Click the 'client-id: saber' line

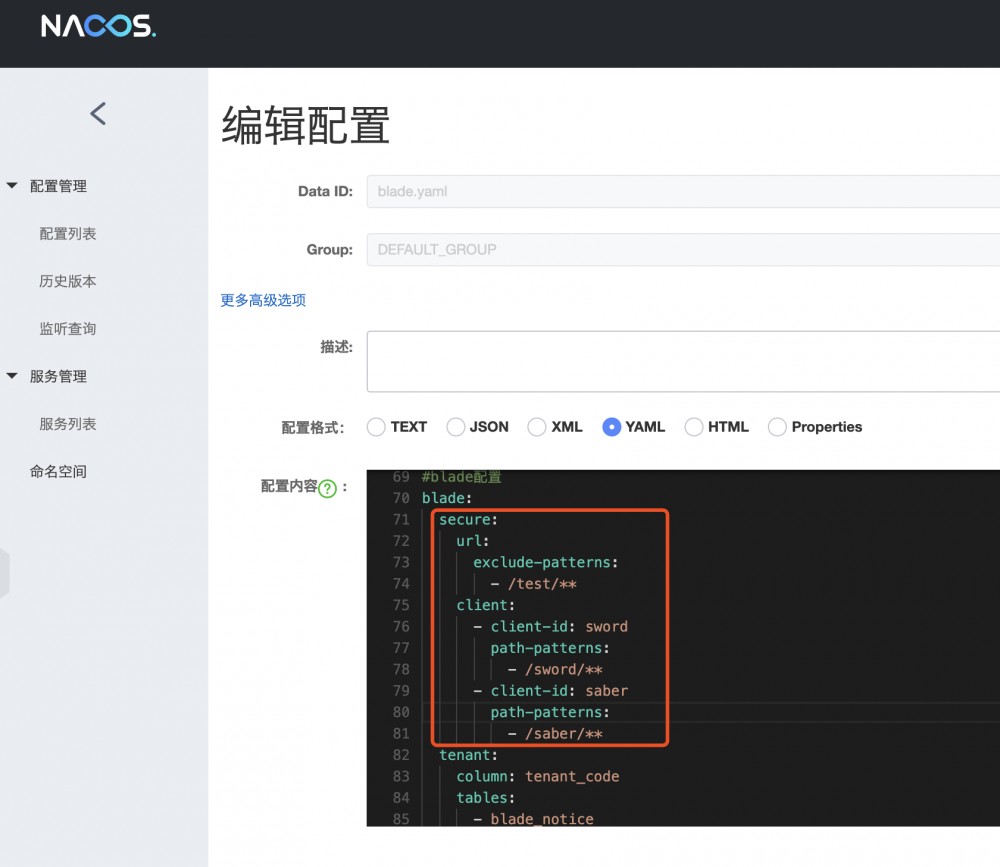point(551,691)
